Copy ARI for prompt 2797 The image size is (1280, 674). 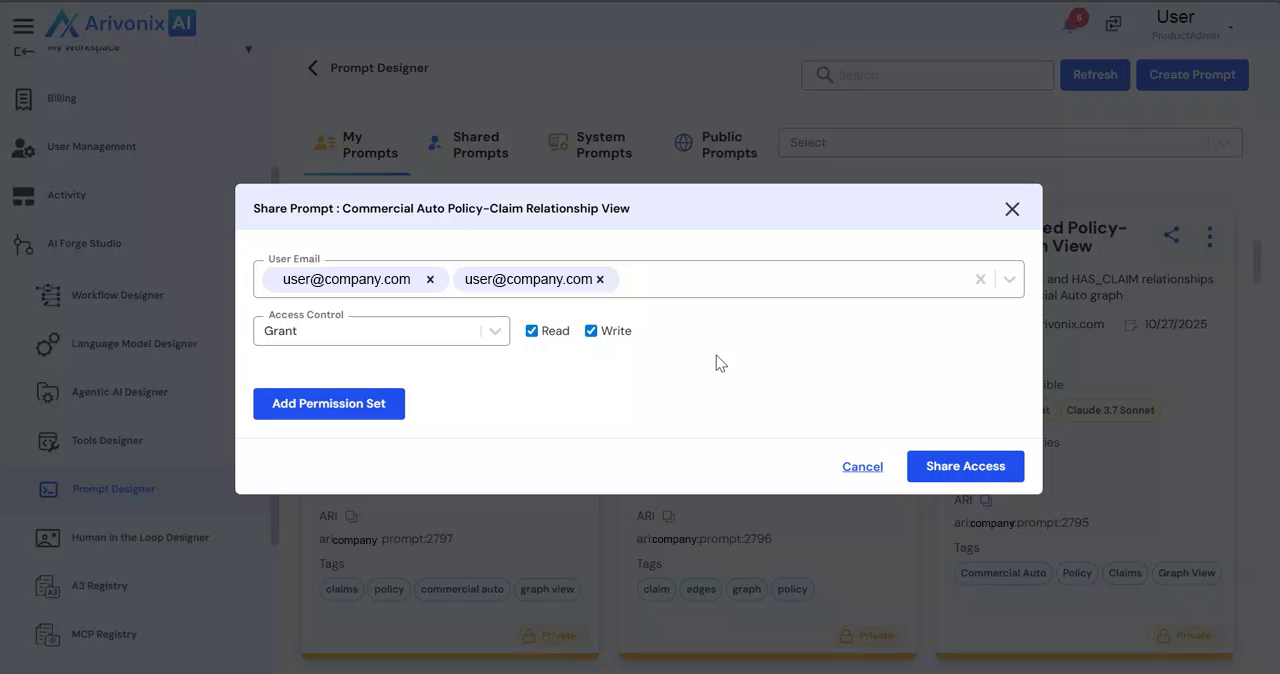[x=351, y=516]
